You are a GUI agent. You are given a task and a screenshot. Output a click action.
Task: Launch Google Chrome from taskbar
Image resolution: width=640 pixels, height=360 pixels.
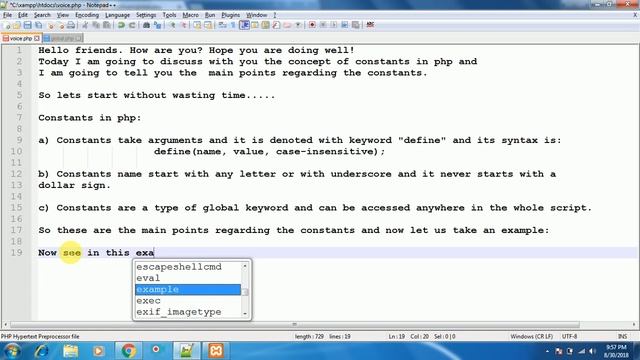[129, 351]
